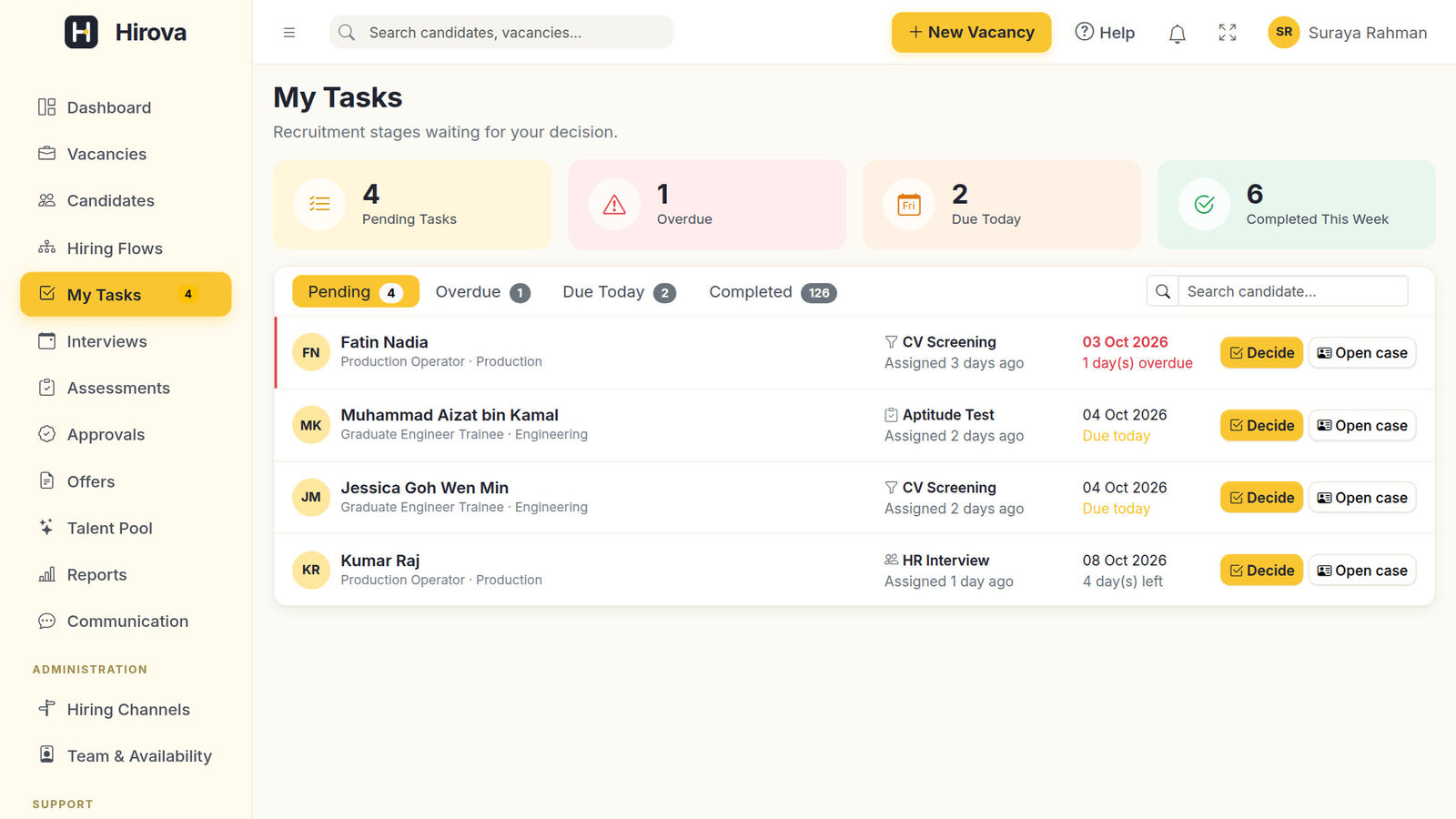Click the Hirova logo icon
The height and width of the screenshot is (819, 1456).
[81, 32]
